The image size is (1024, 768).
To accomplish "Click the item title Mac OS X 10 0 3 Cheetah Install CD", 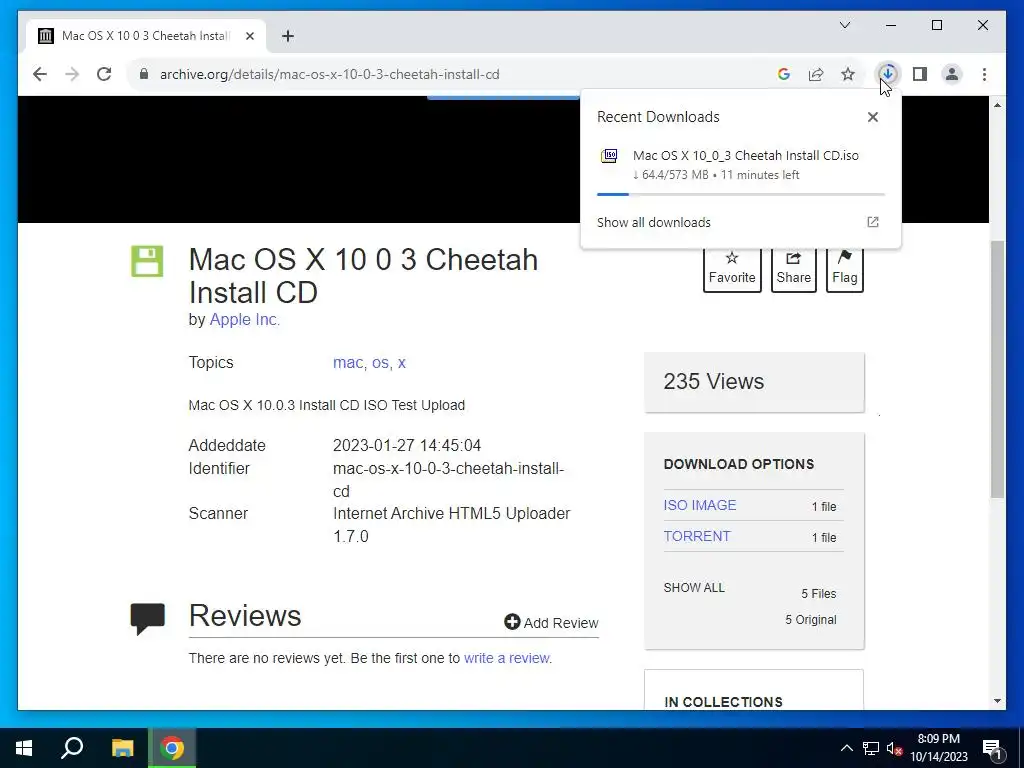I will (363, 276).
